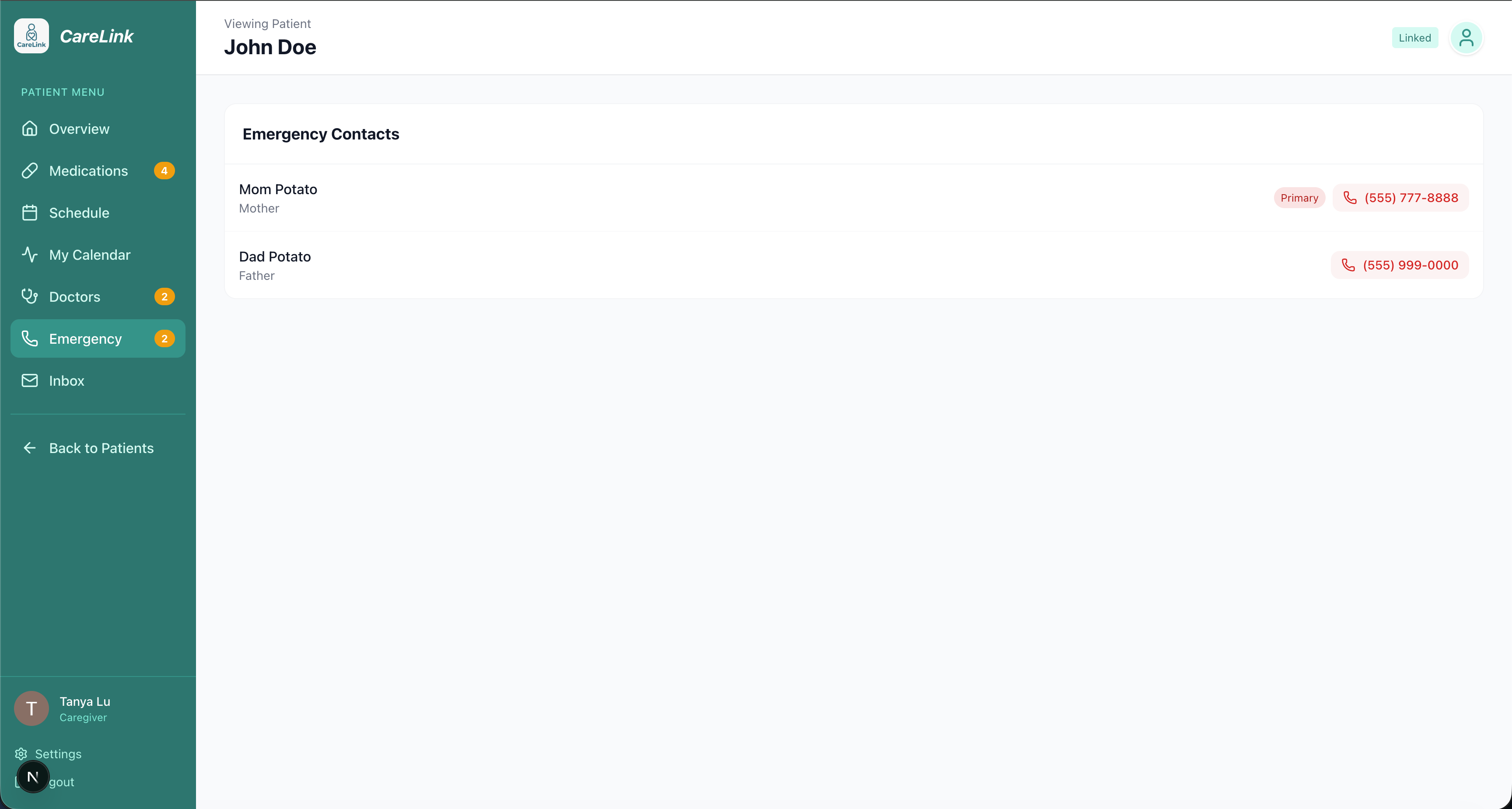
Task: Open the Emergency menu item
Action: (86, 339)
